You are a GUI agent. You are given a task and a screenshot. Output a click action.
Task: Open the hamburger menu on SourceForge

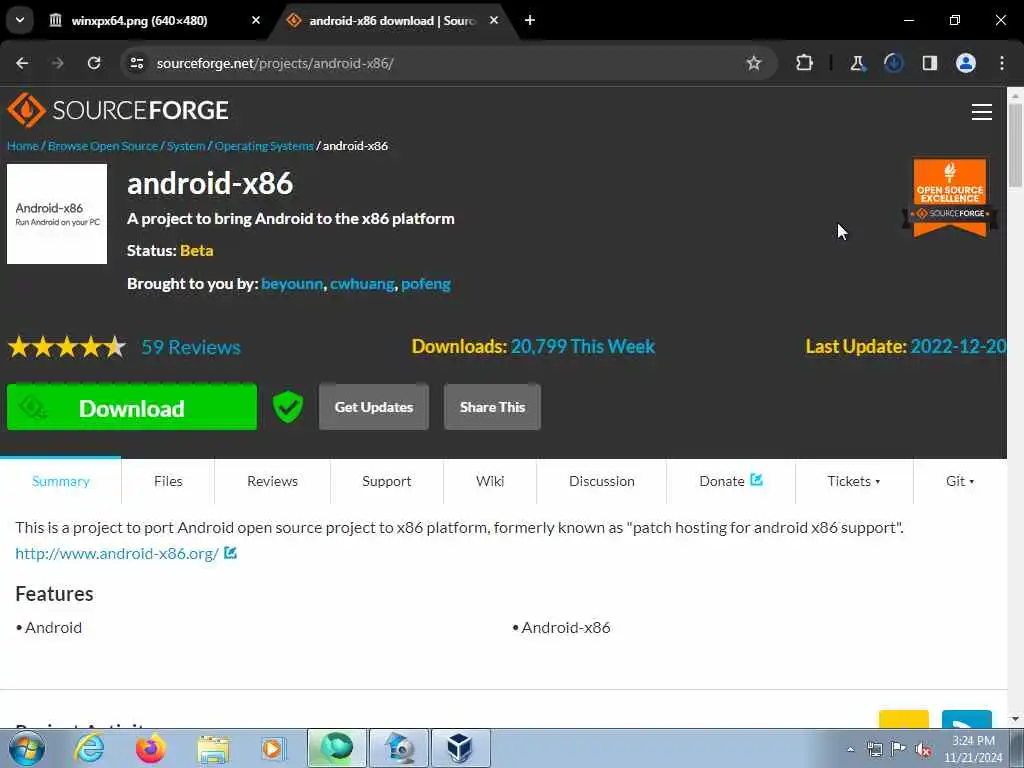[x=982, y=112]
